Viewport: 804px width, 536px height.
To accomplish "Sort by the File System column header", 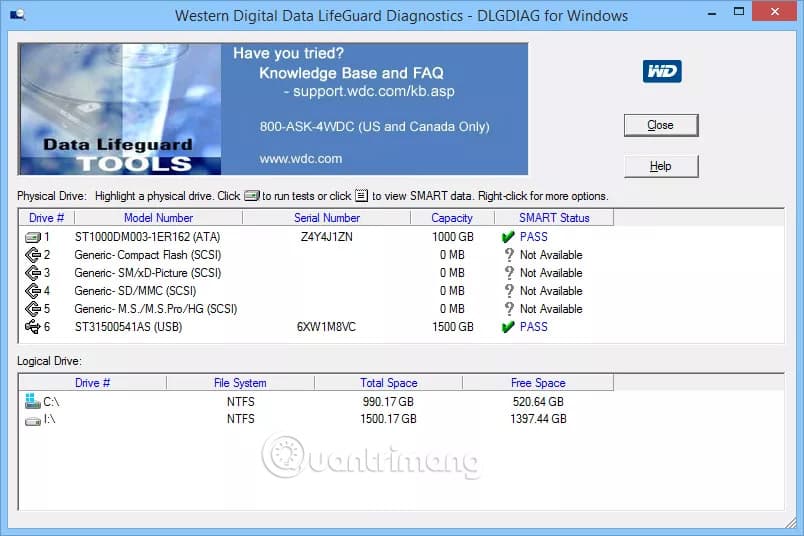I will click(240, 383).
